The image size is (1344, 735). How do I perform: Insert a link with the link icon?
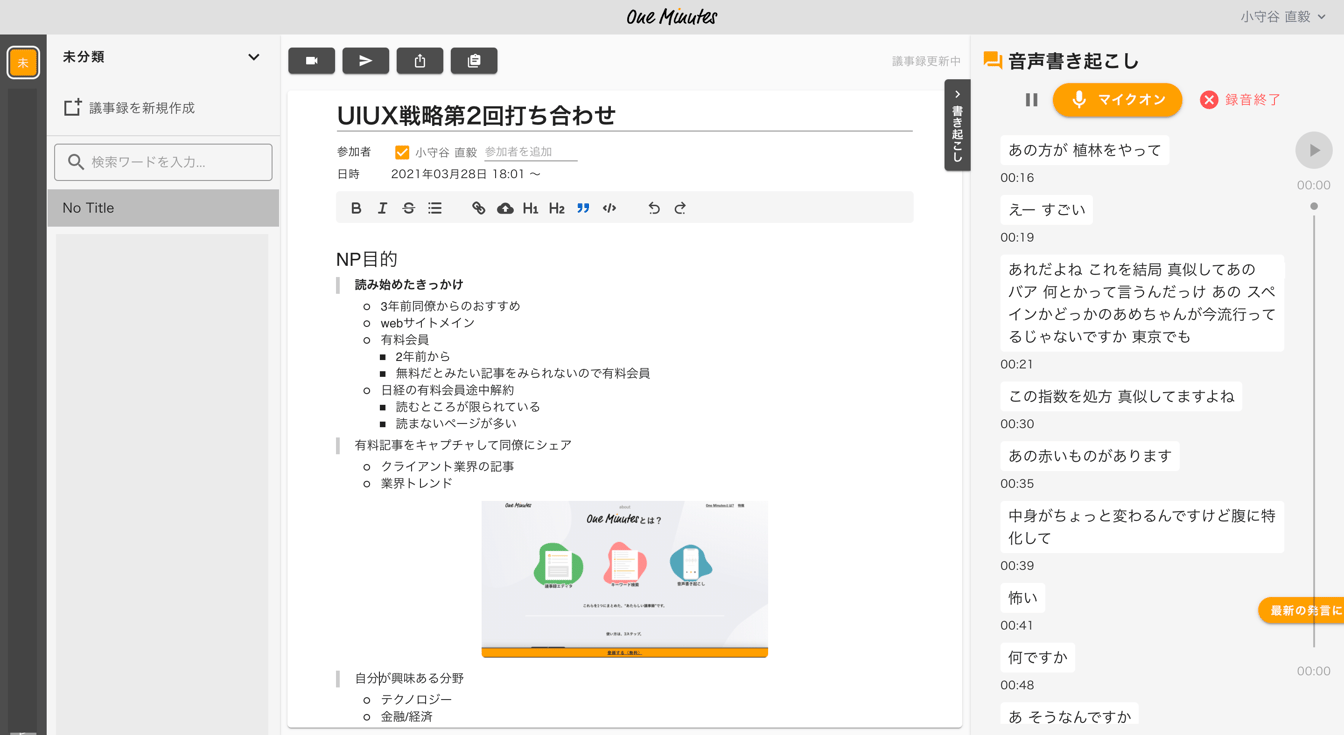coord(478,208)
